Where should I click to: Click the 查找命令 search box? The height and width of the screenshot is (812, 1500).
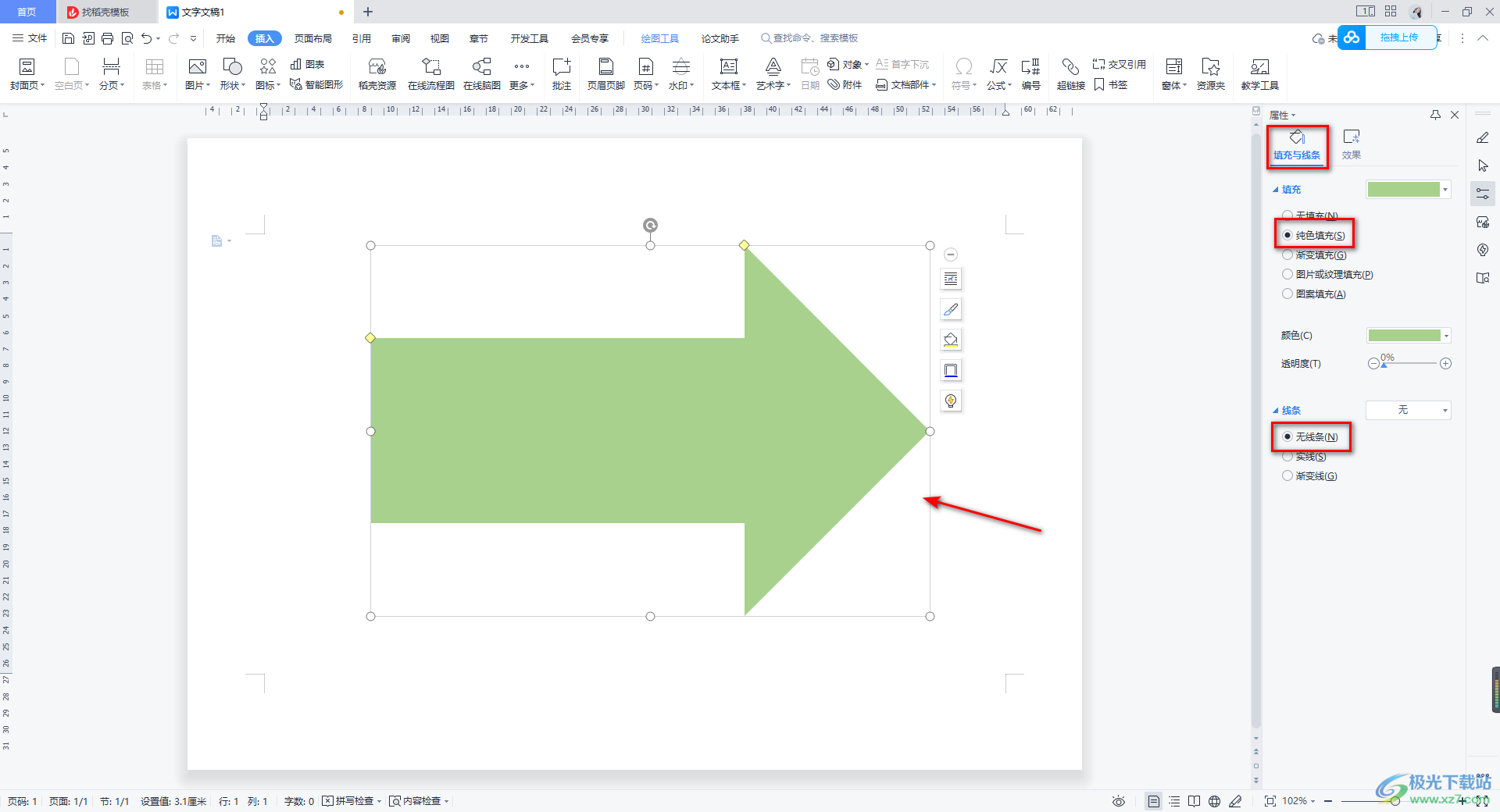(x=810, y=38)
